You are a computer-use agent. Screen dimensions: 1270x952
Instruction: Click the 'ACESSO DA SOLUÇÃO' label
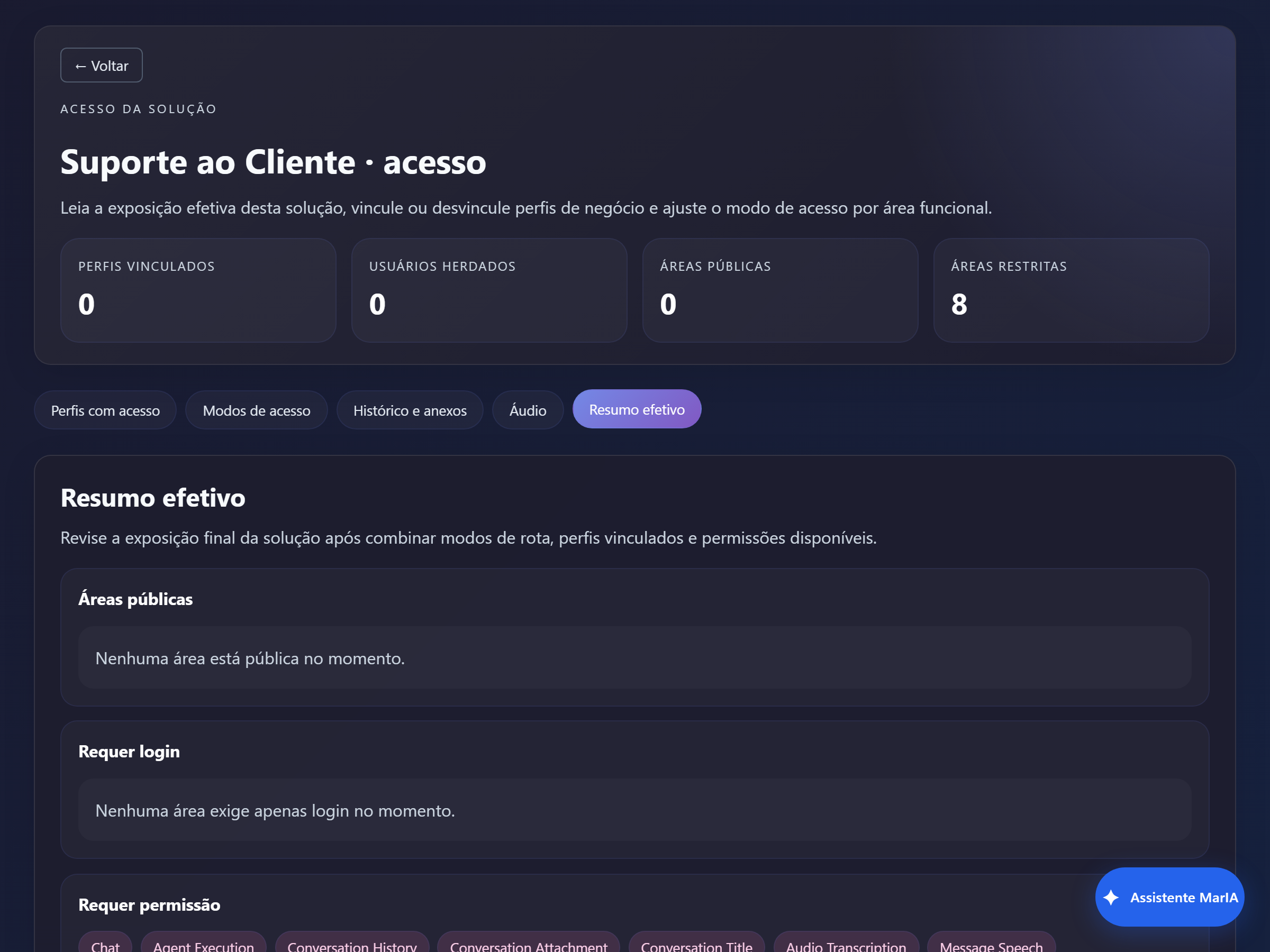(138, 109)
